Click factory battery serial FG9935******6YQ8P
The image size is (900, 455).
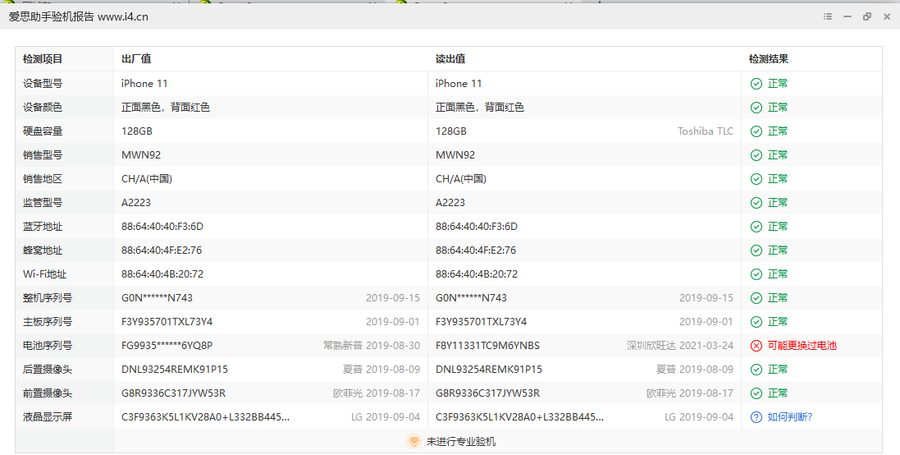[x=167, y=345]
